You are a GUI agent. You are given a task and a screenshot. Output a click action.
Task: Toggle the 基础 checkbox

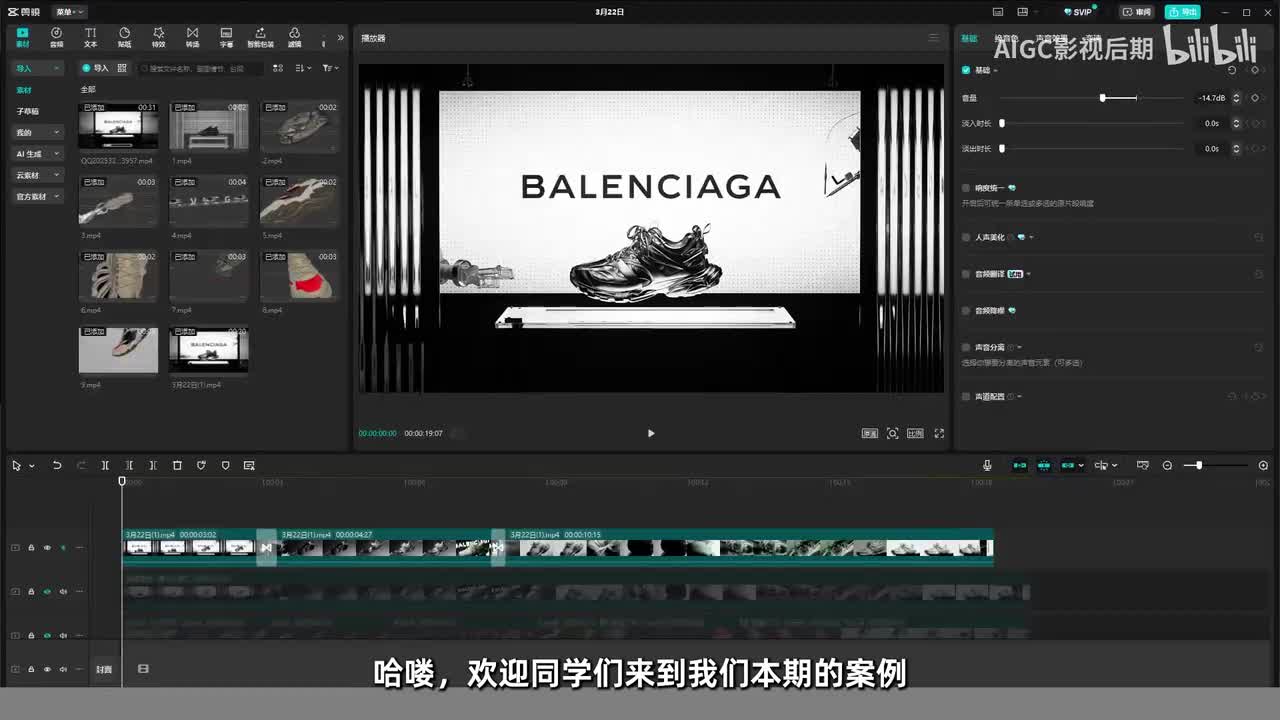click(x=966, y=70)
